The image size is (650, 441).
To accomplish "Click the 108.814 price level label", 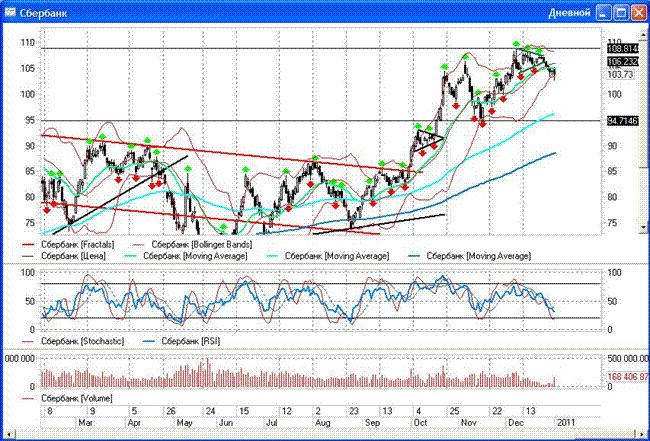I will 623,49.
